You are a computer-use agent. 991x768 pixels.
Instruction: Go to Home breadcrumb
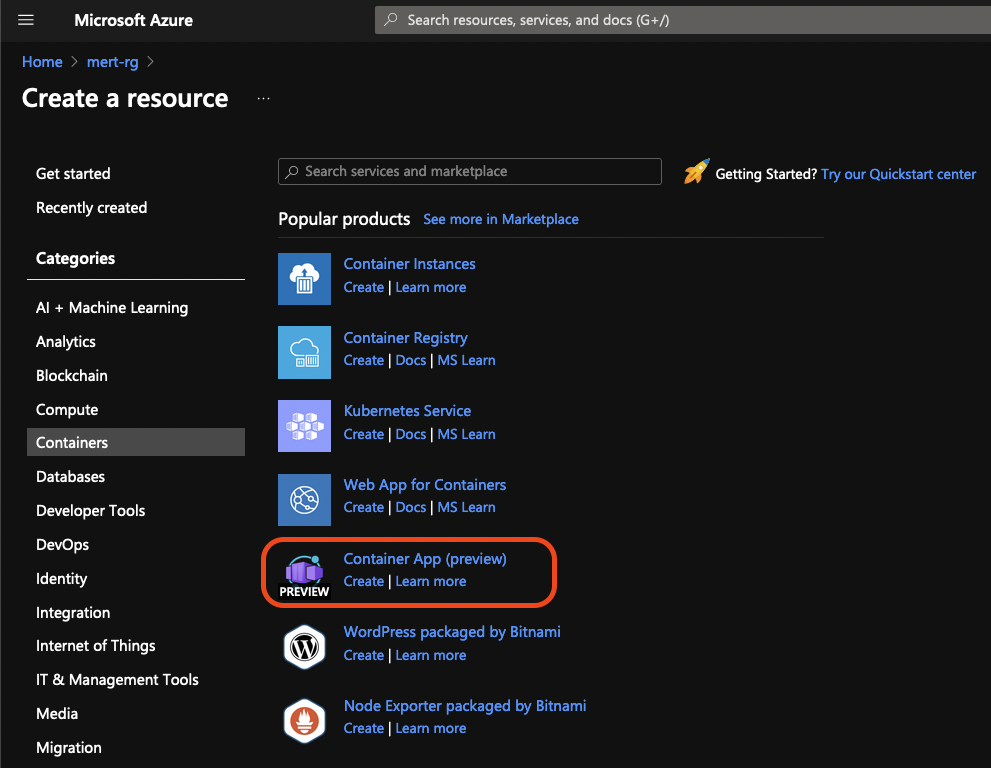click(42, 62)
